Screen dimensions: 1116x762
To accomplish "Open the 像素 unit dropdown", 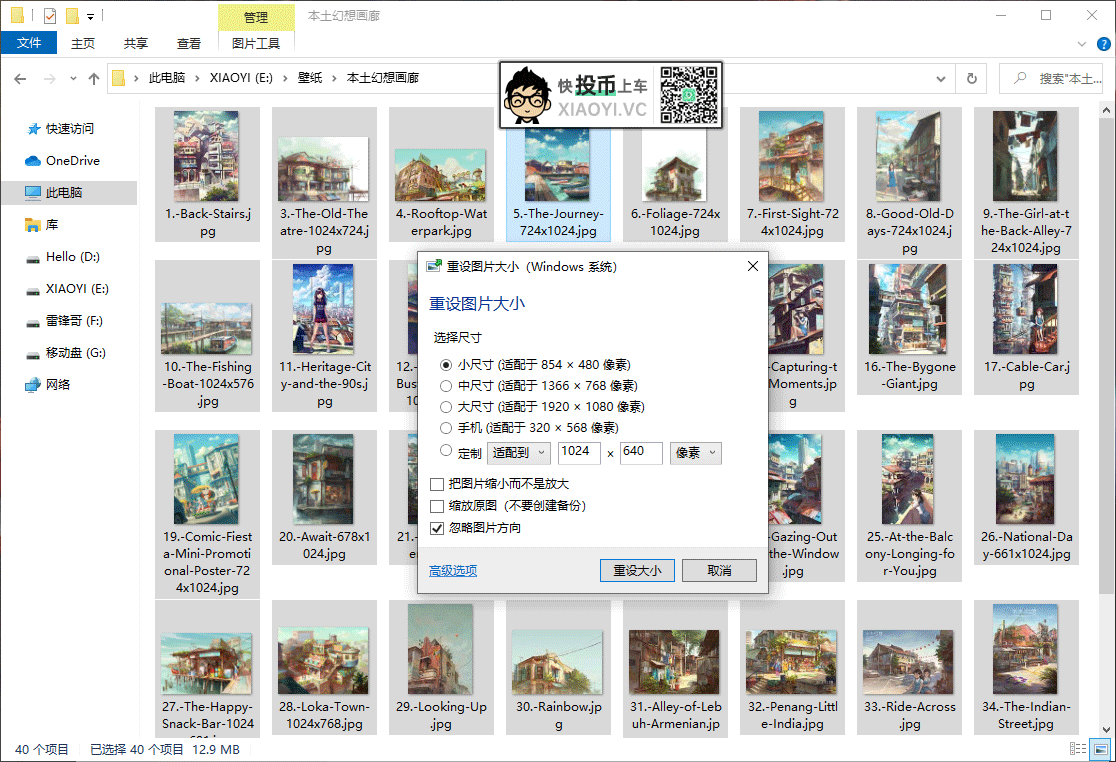I will 696,453.
